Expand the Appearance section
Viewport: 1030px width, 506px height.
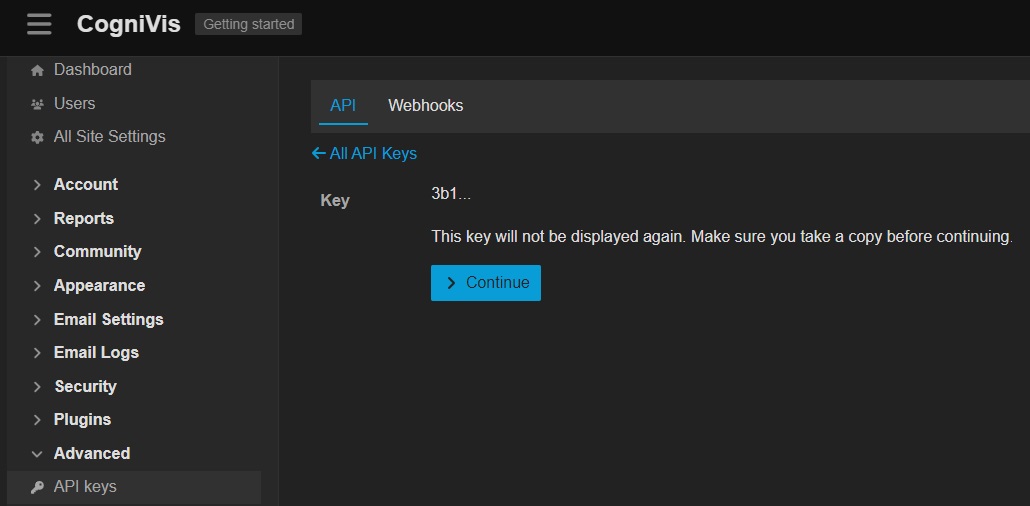99,285
